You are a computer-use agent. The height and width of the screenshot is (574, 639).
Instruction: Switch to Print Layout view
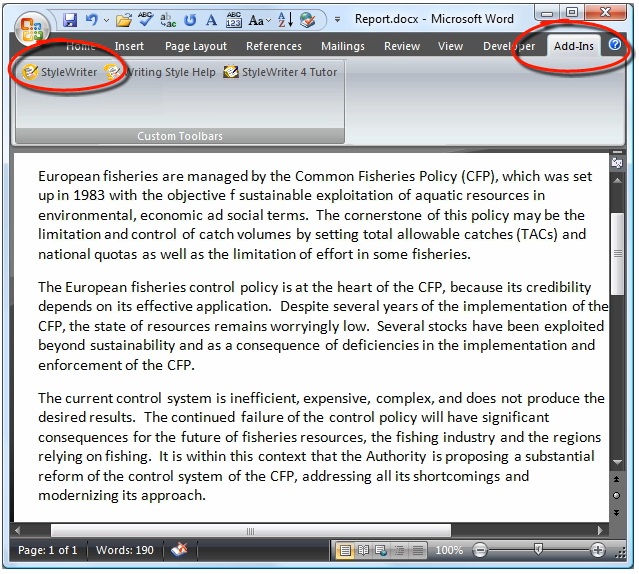345,551
